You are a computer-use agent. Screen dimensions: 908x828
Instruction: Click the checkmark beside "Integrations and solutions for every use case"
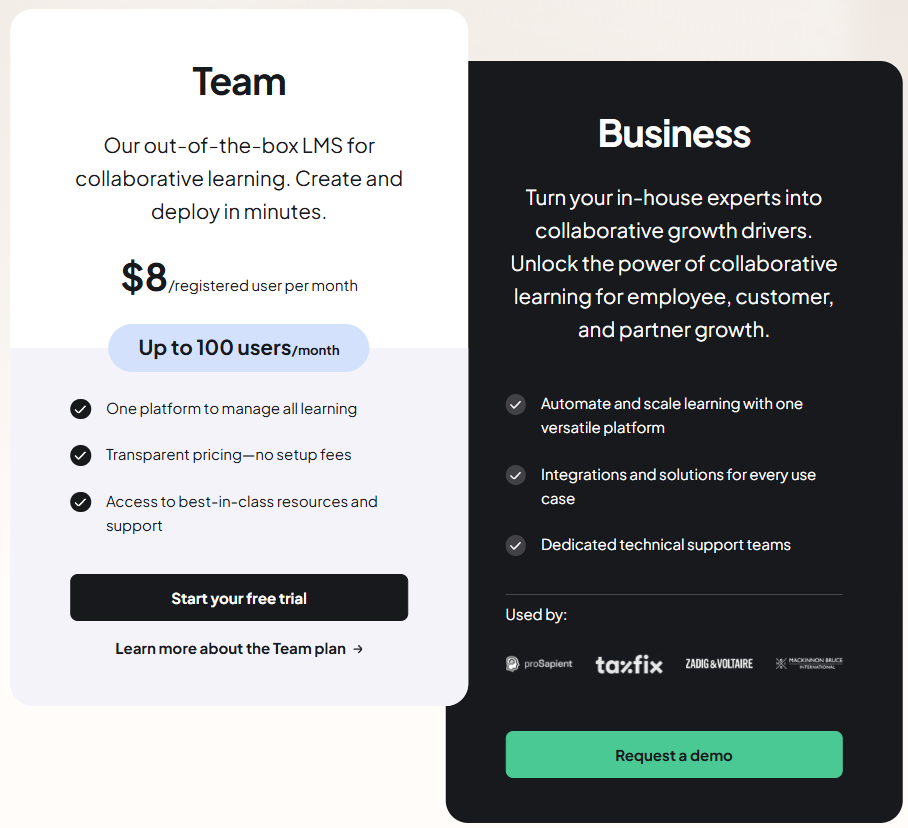[x=516, y=474]
